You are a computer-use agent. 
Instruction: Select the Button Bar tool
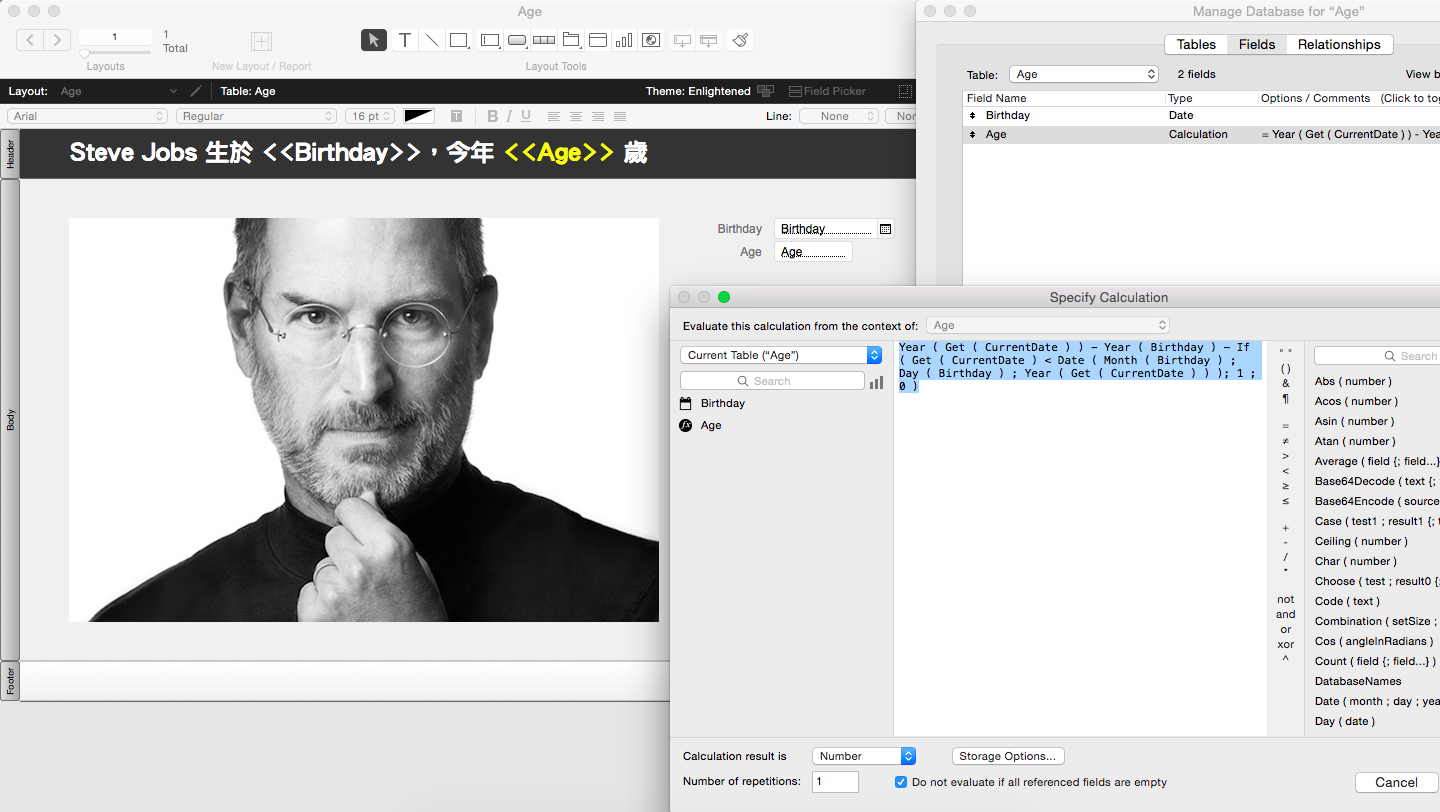click(544, 40)
